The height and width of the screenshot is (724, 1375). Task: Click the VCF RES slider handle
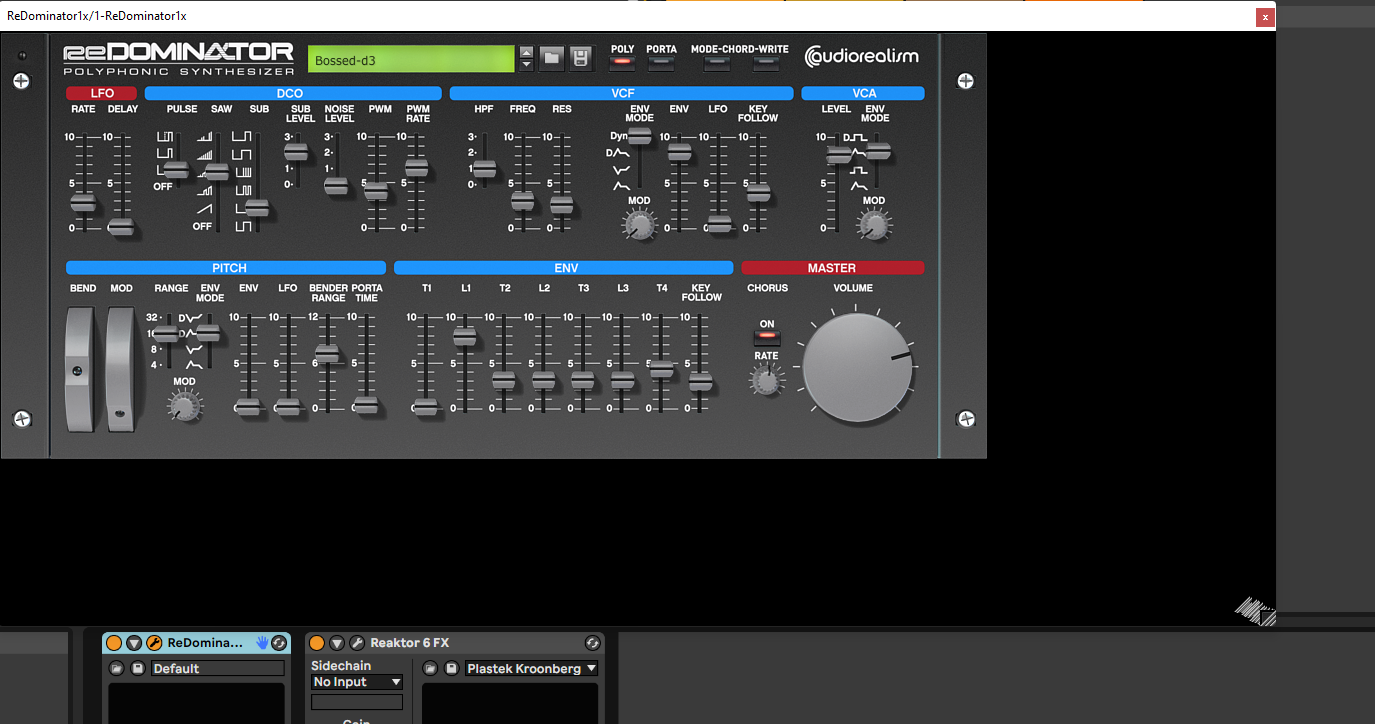click(x=562, y=204)
